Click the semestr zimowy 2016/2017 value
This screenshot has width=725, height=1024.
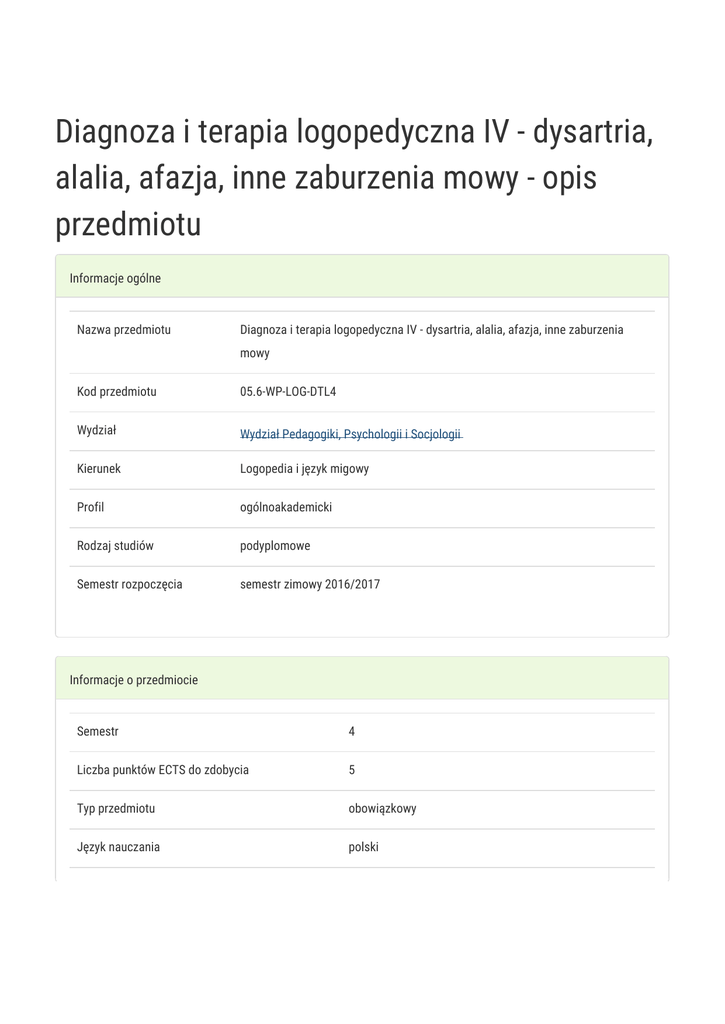[x=310, y=584]
